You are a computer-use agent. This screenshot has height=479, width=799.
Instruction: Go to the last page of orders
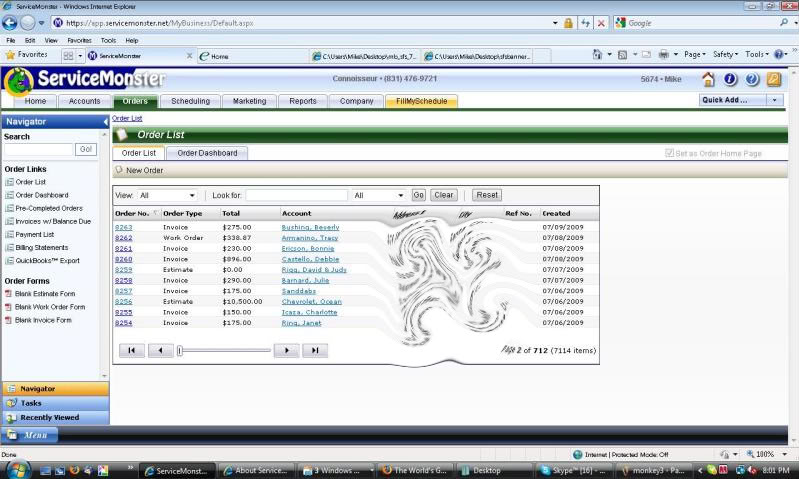pyautogui.click(x=314, y=350)
